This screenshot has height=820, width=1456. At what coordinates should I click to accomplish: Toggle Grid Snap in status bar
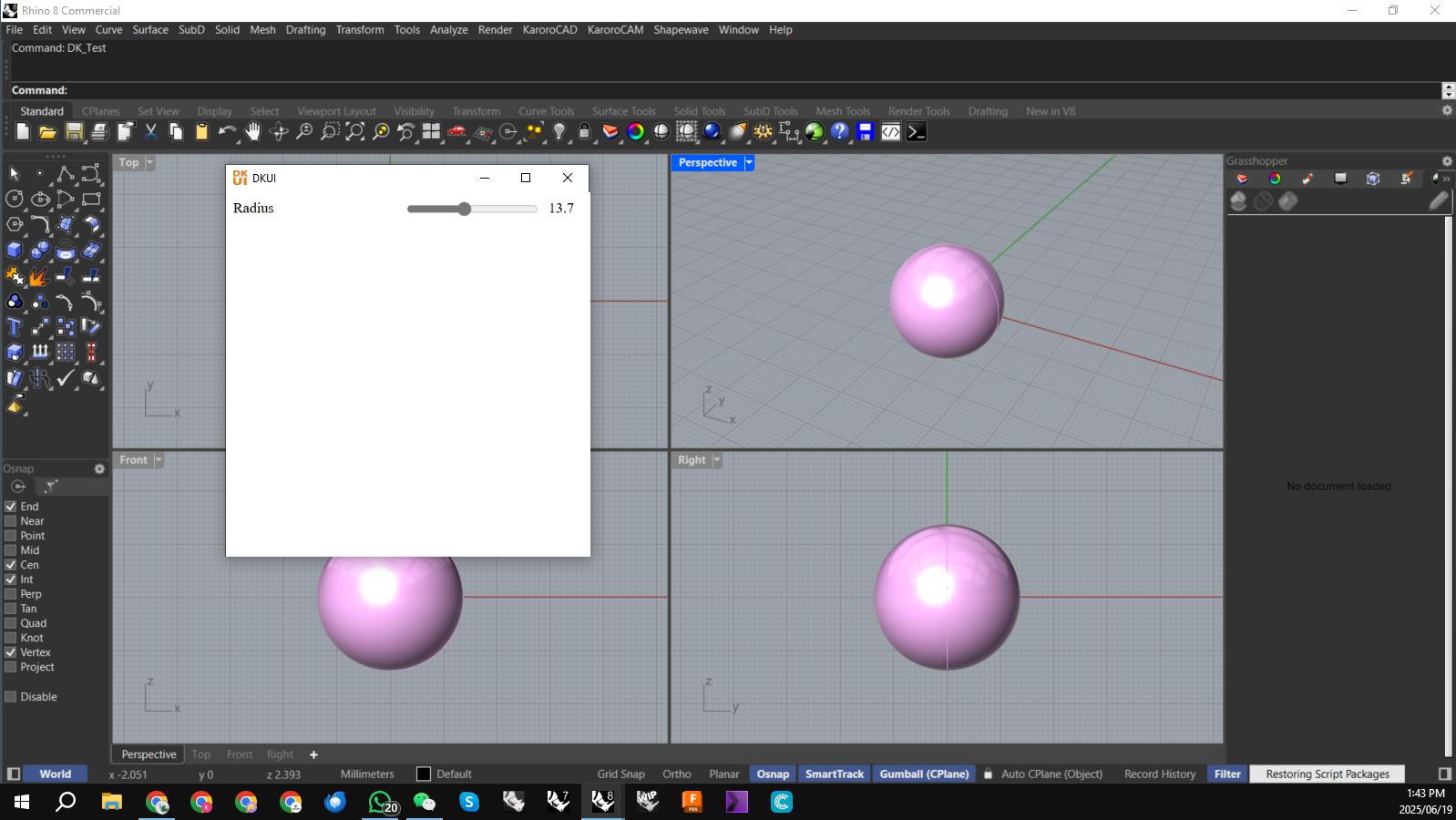point(620,774)
